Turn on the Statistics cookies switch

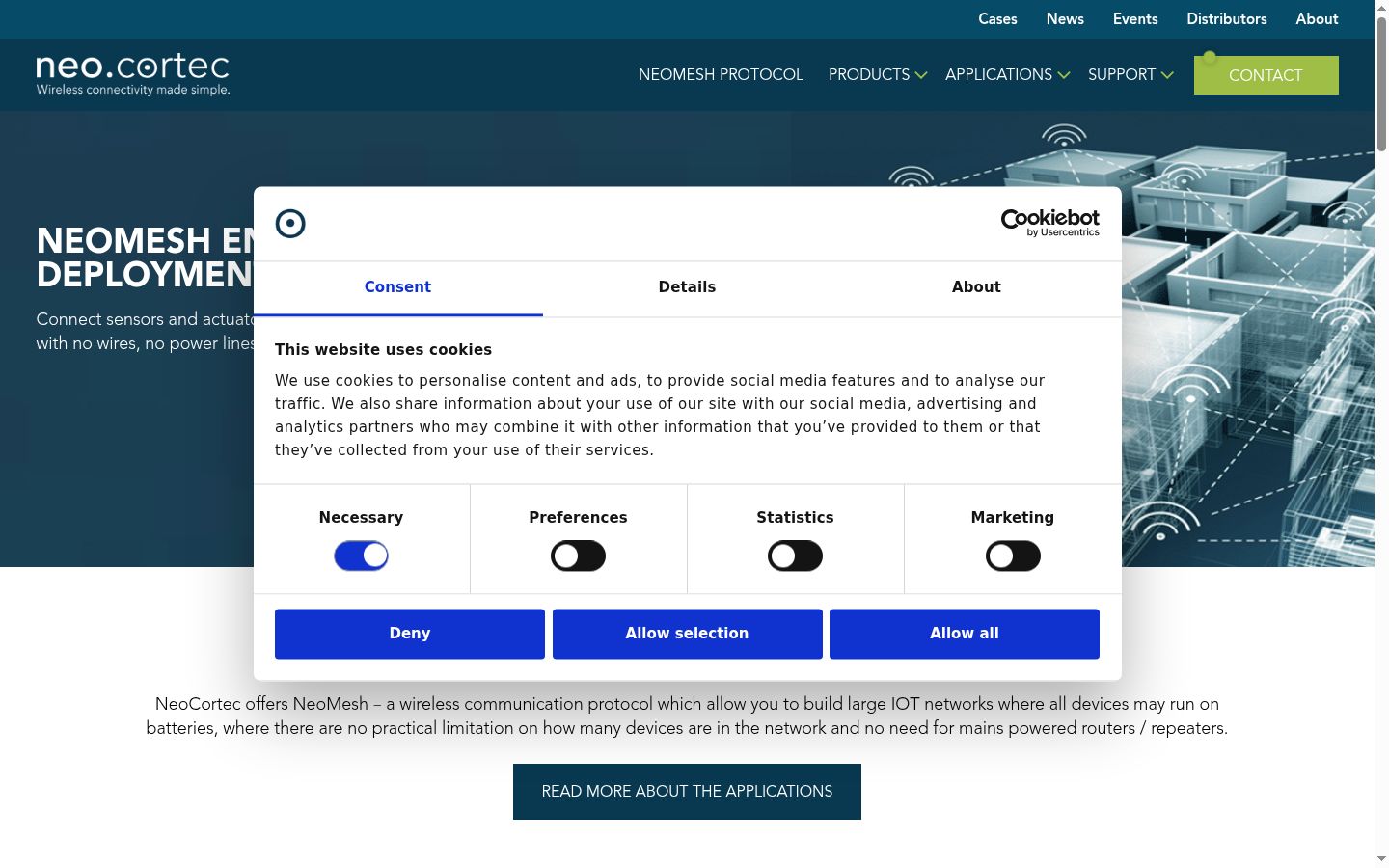pos(795,556)
